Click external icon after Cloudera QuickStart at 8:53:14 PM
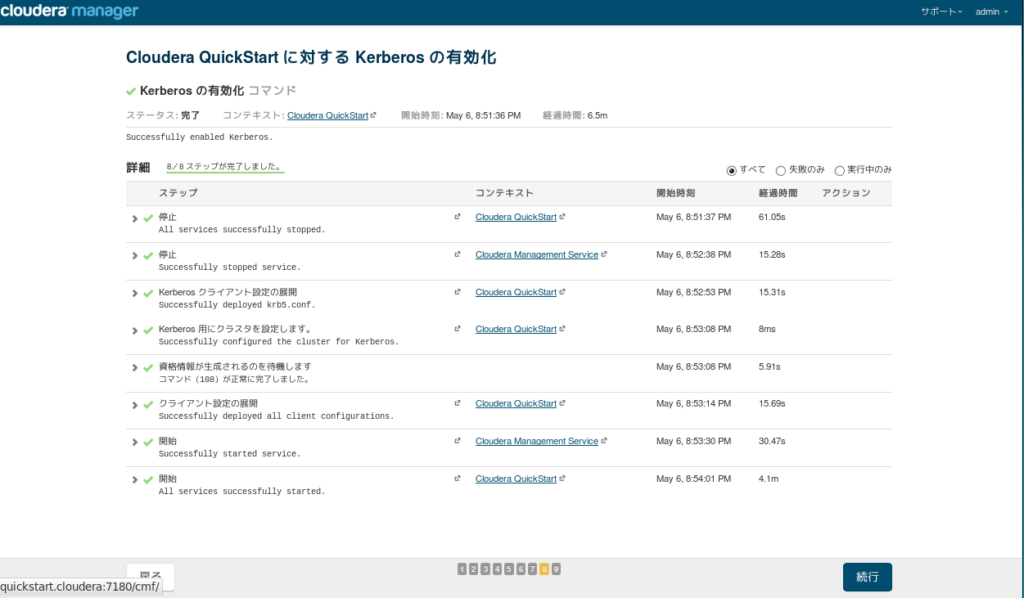1024x598 pixels. click(x=562, y=403)
